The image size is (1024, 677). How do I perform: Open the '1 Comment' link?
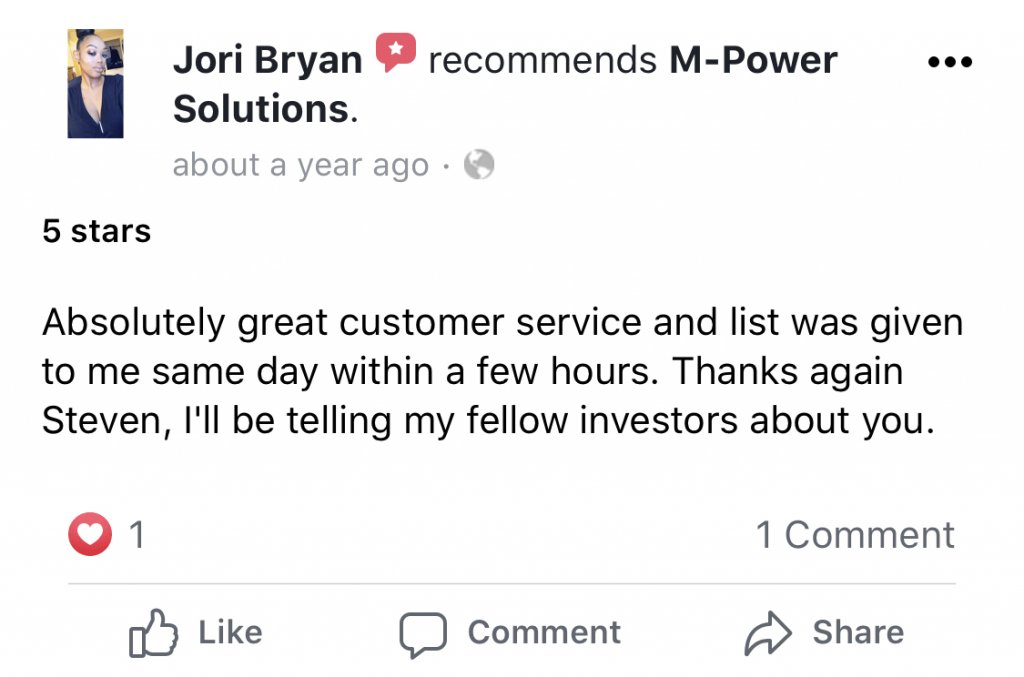coord(855,535)
